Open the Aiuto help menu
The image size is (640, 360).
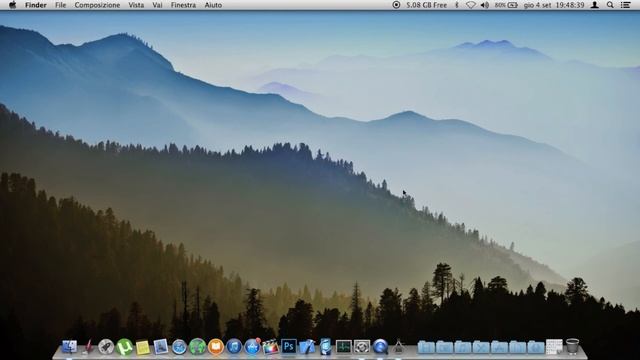[x=213, y=5]
